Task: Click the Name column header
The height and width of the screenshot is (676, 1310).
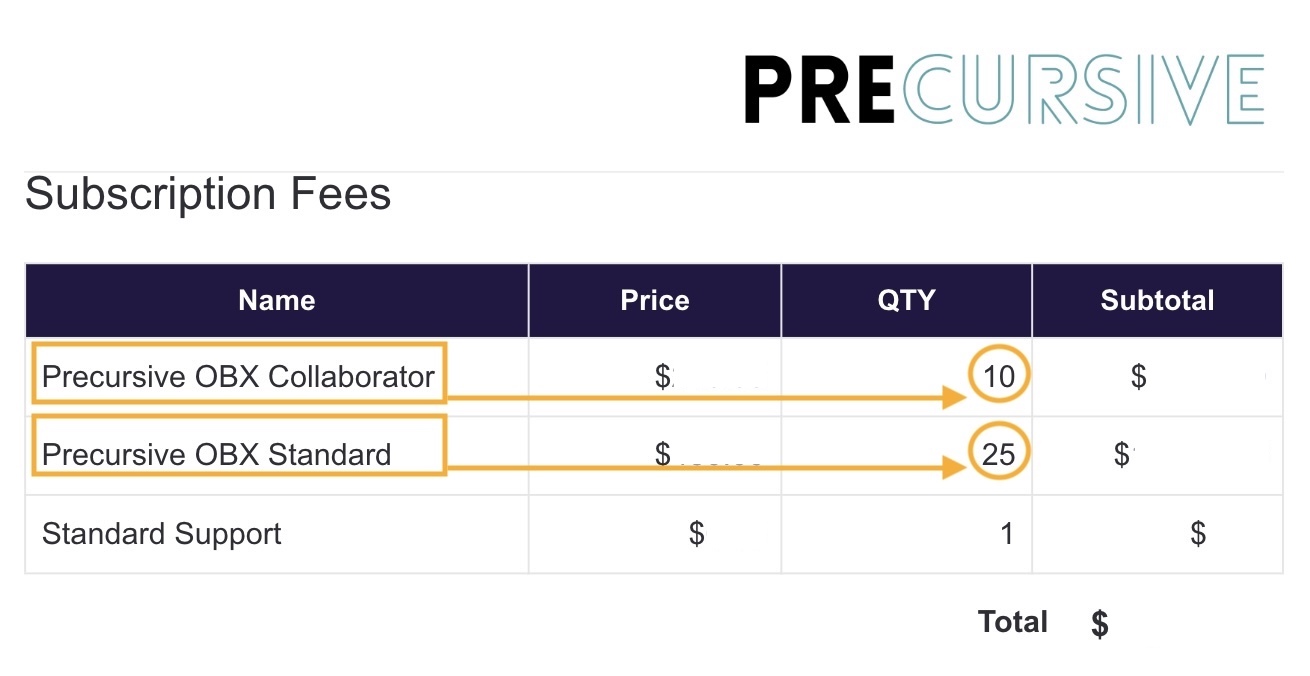Action: pyautogui.click(x=277, y=300)
